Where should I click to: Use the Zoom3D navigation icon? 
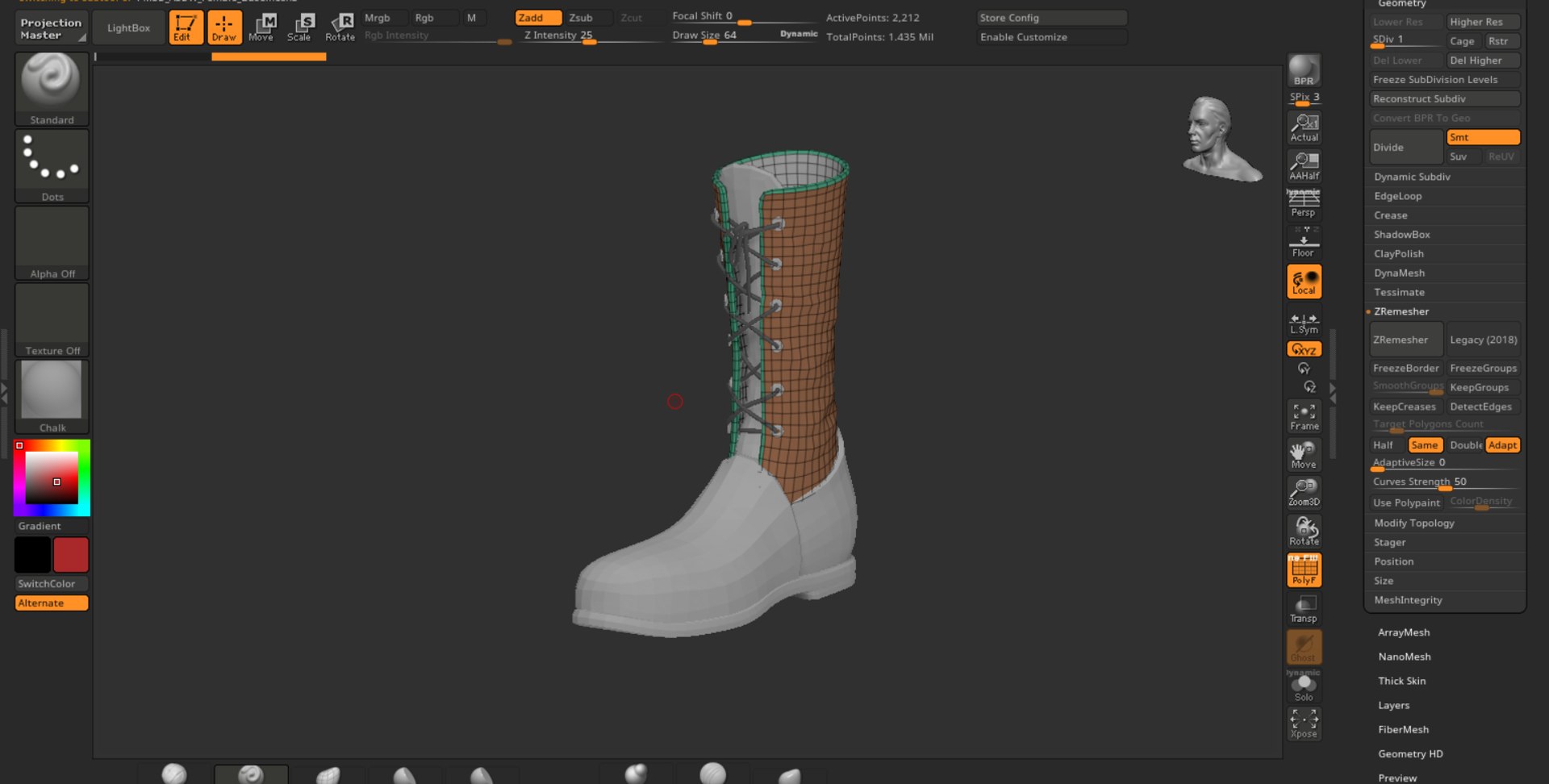[x=1304, y=492]
